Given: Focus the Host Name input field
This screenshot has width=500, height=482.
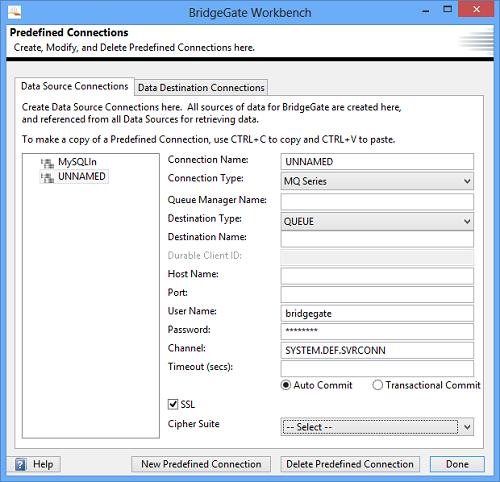Looking at the screenshot, I should click(377, 276).
